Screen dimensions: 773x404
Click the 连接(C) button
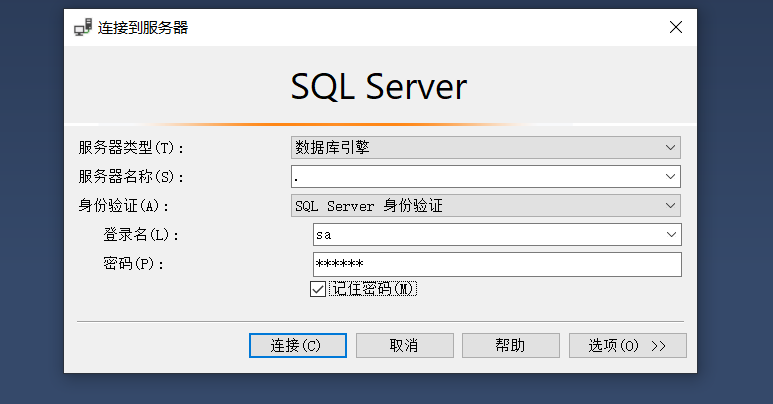(x=298, y=345)
